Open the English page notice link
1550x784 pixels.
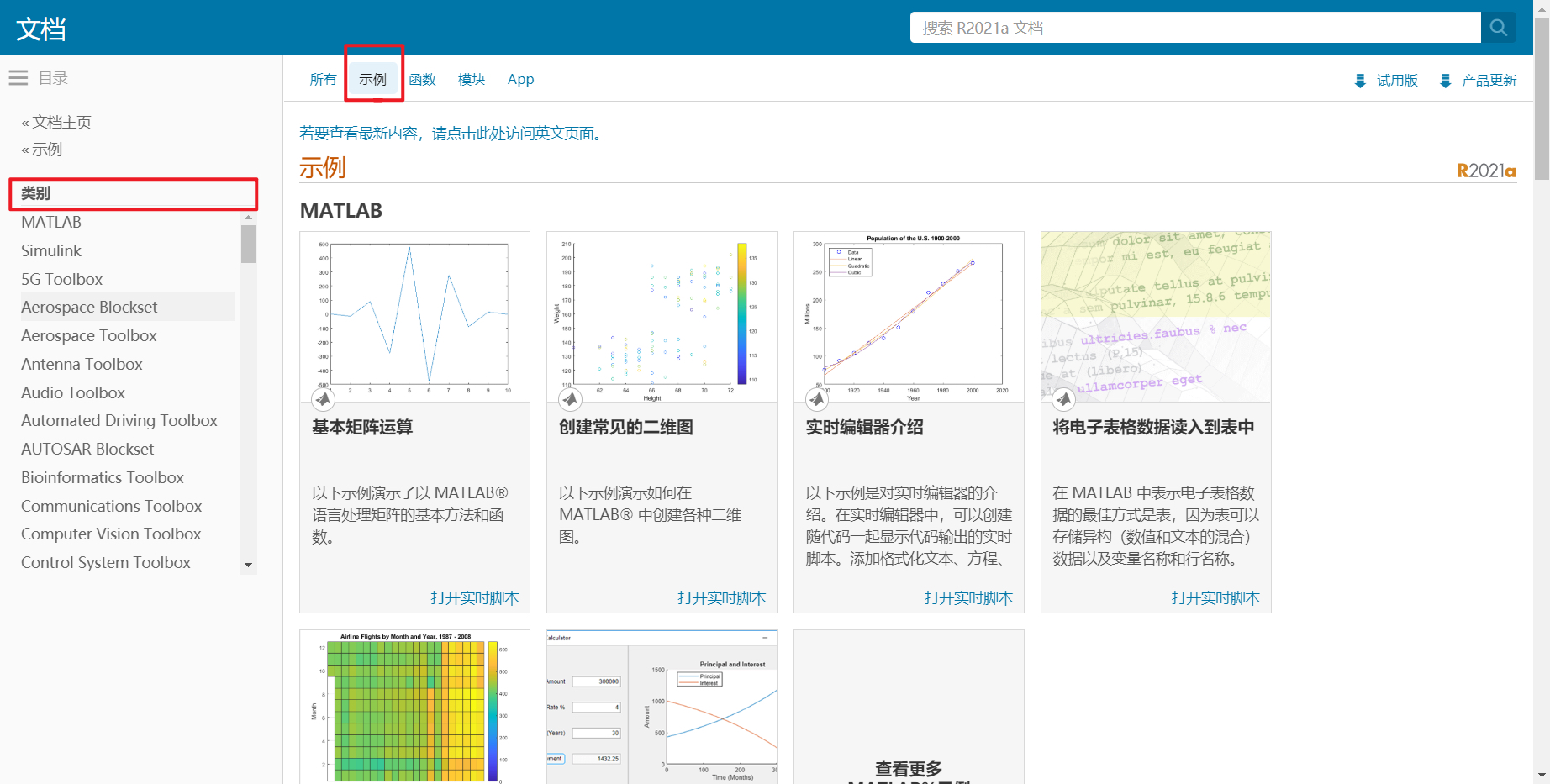[453, 134]
